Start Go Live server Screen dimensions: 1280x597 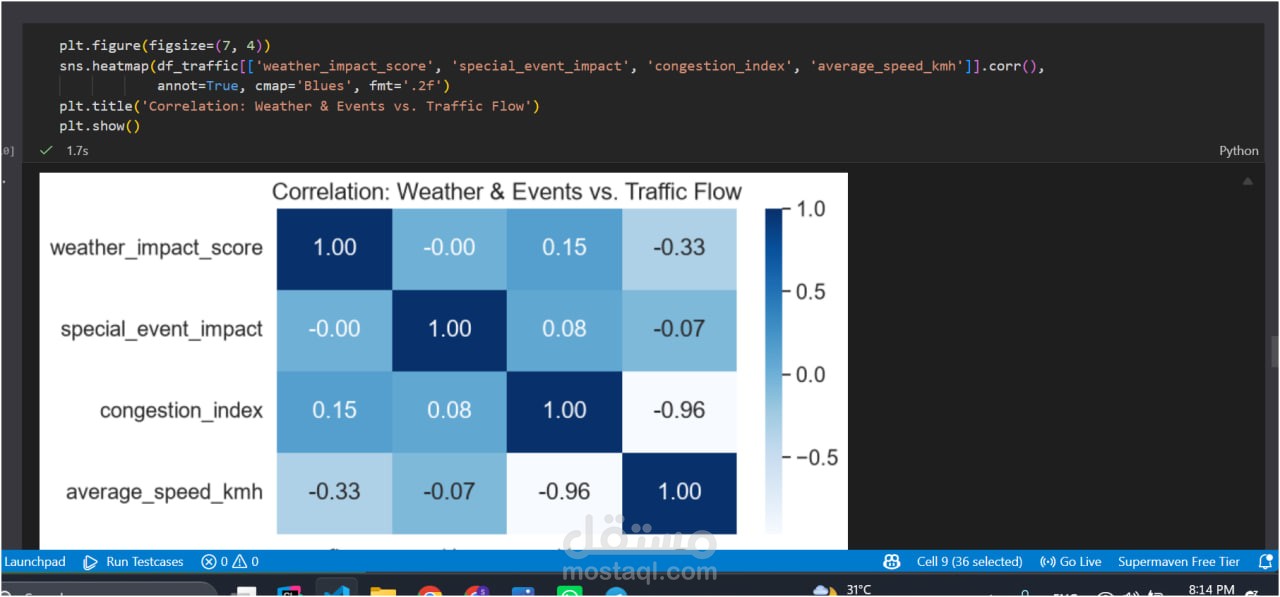pos(1070,562)
